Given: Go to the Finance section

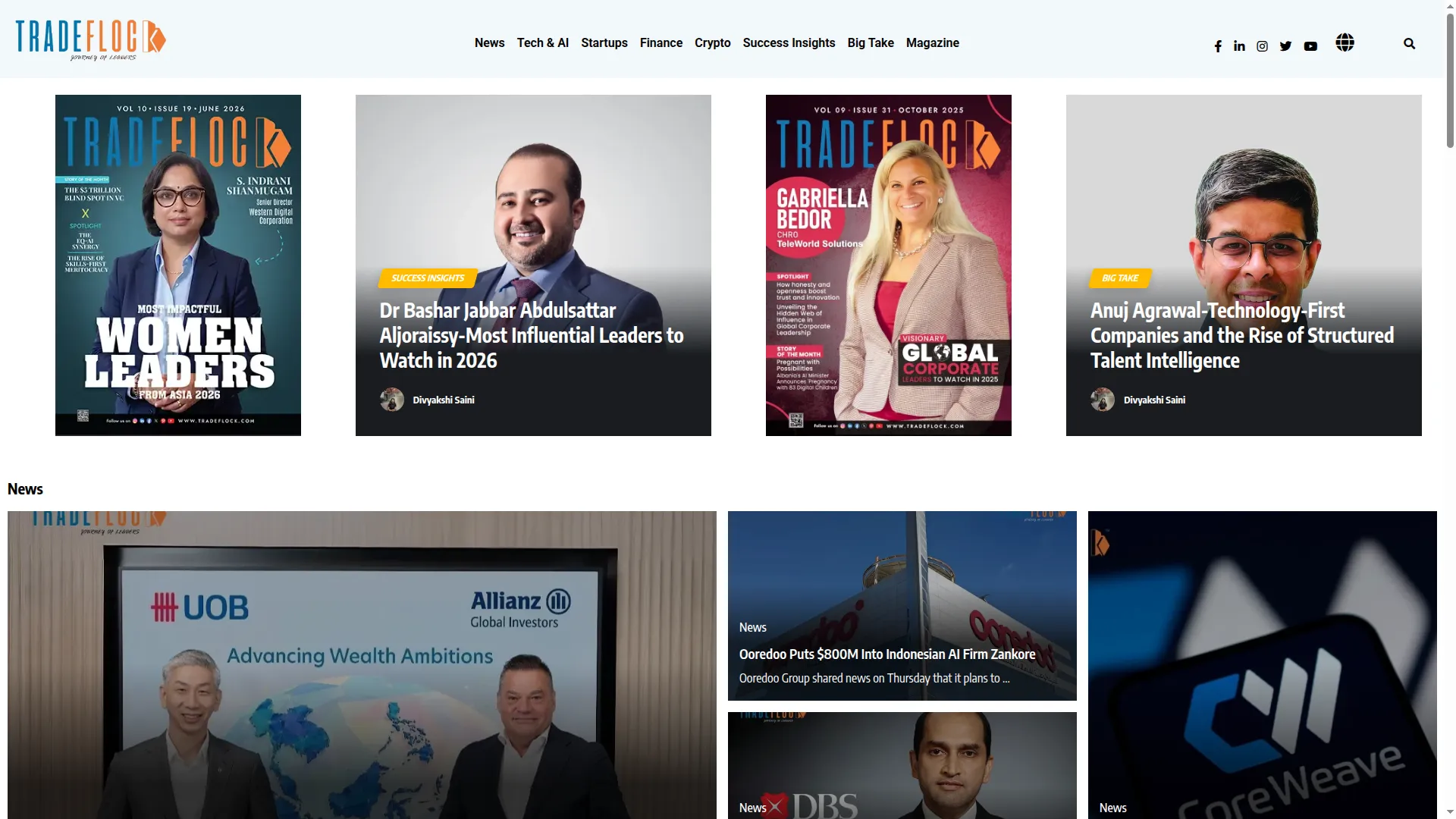Looking at the screenshot, I should [x=661, y=43].
